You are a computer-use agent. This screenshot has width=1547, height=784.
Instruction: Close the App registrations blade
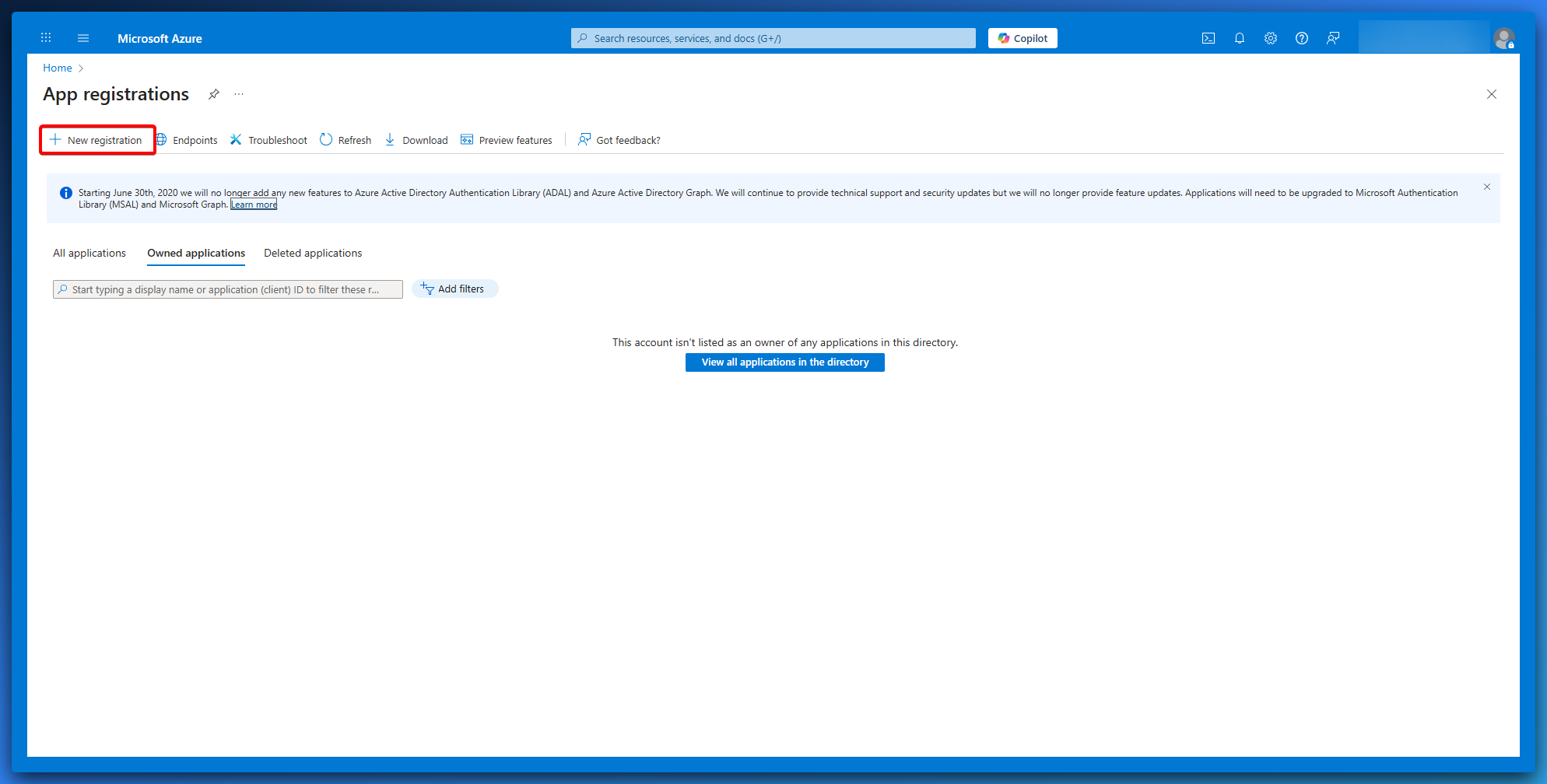(1492, 94)
